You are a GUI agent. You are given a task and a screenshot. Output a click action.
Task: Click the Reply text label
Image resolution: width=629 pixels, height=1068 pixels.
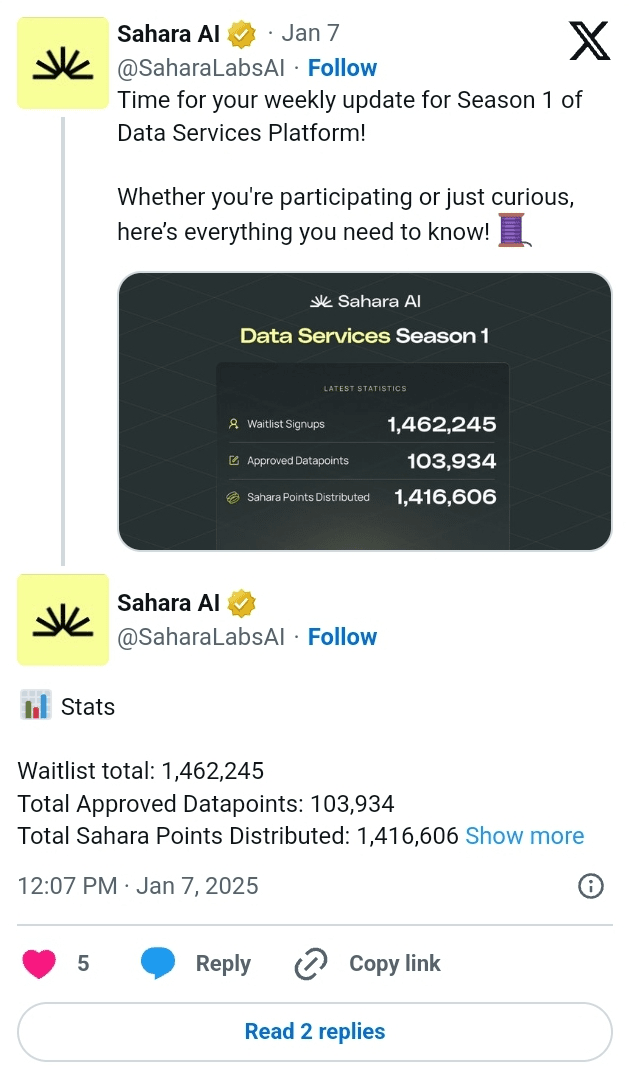point(223,964)
